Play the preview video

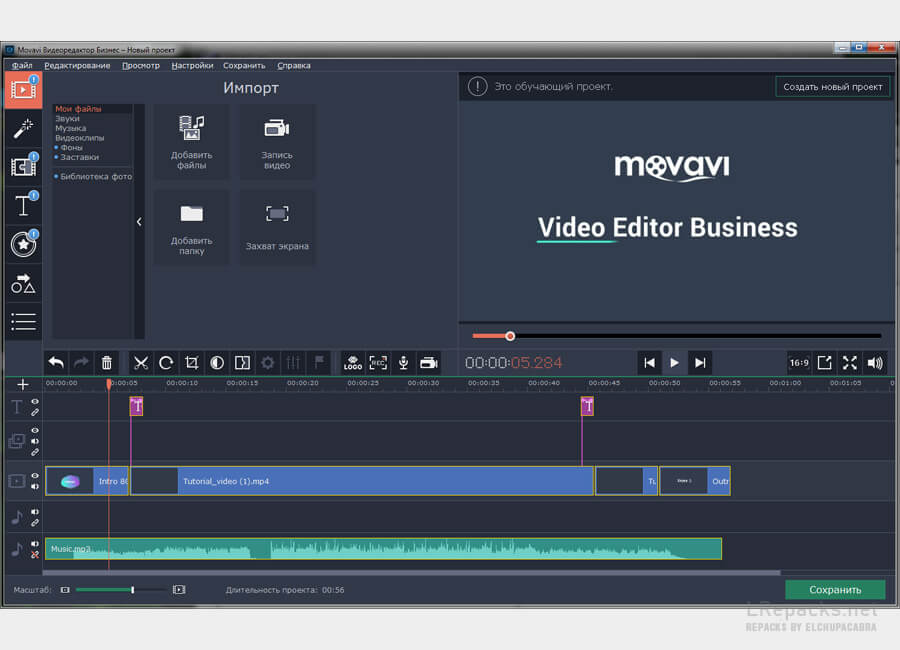(x=674, y=362)
